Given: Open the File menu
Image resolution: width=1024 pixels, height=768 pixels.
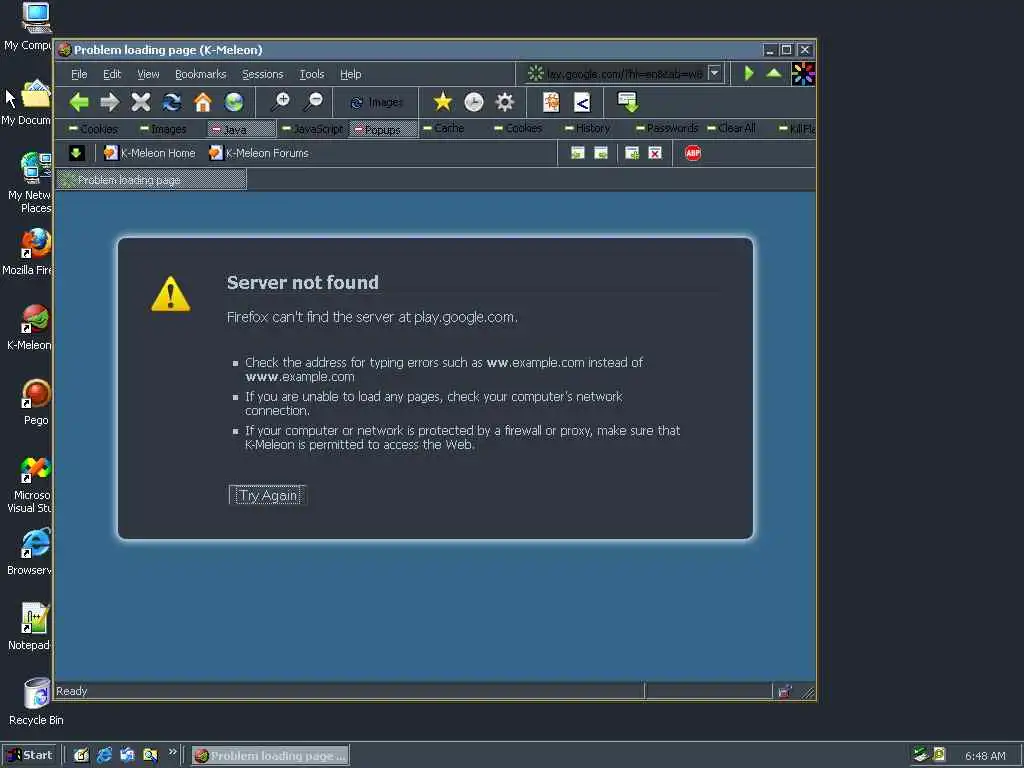Looking at the screenshot, I should [79, 74].
